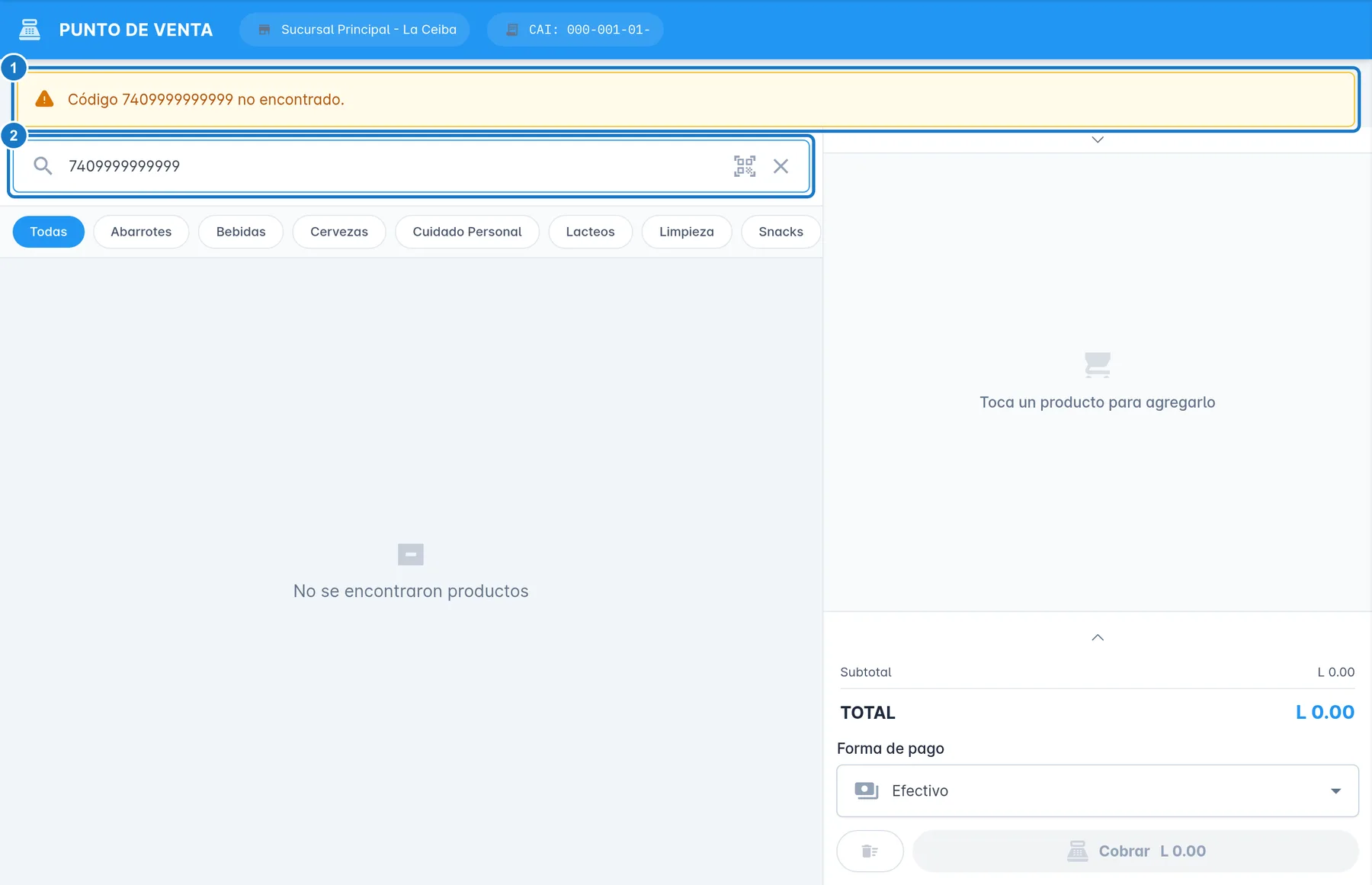Choose the Snacks category chip
1372x885 pixels.
pos(781,232)
